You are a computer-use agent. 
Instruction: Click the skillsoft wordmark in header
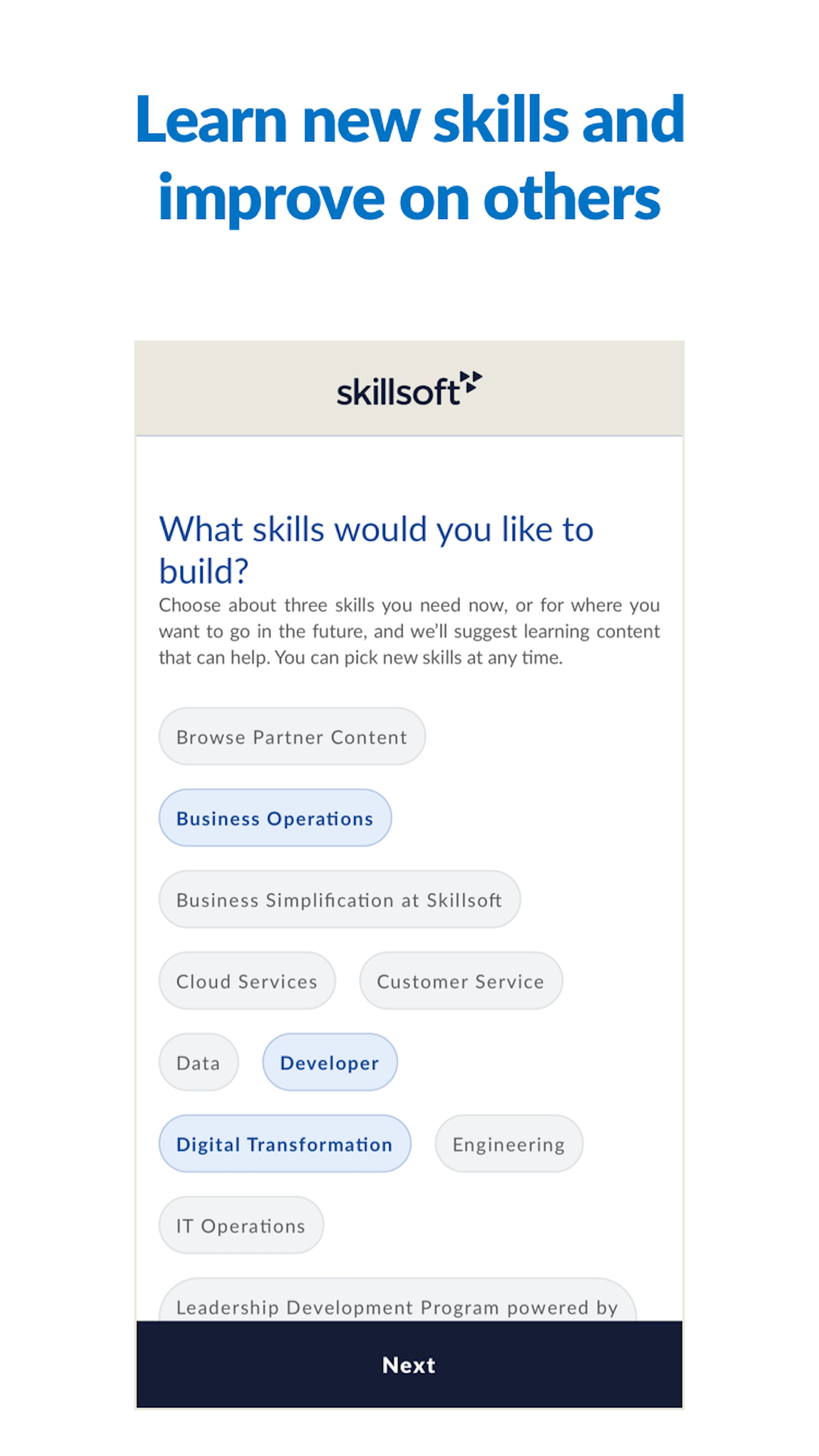[397, 393]
